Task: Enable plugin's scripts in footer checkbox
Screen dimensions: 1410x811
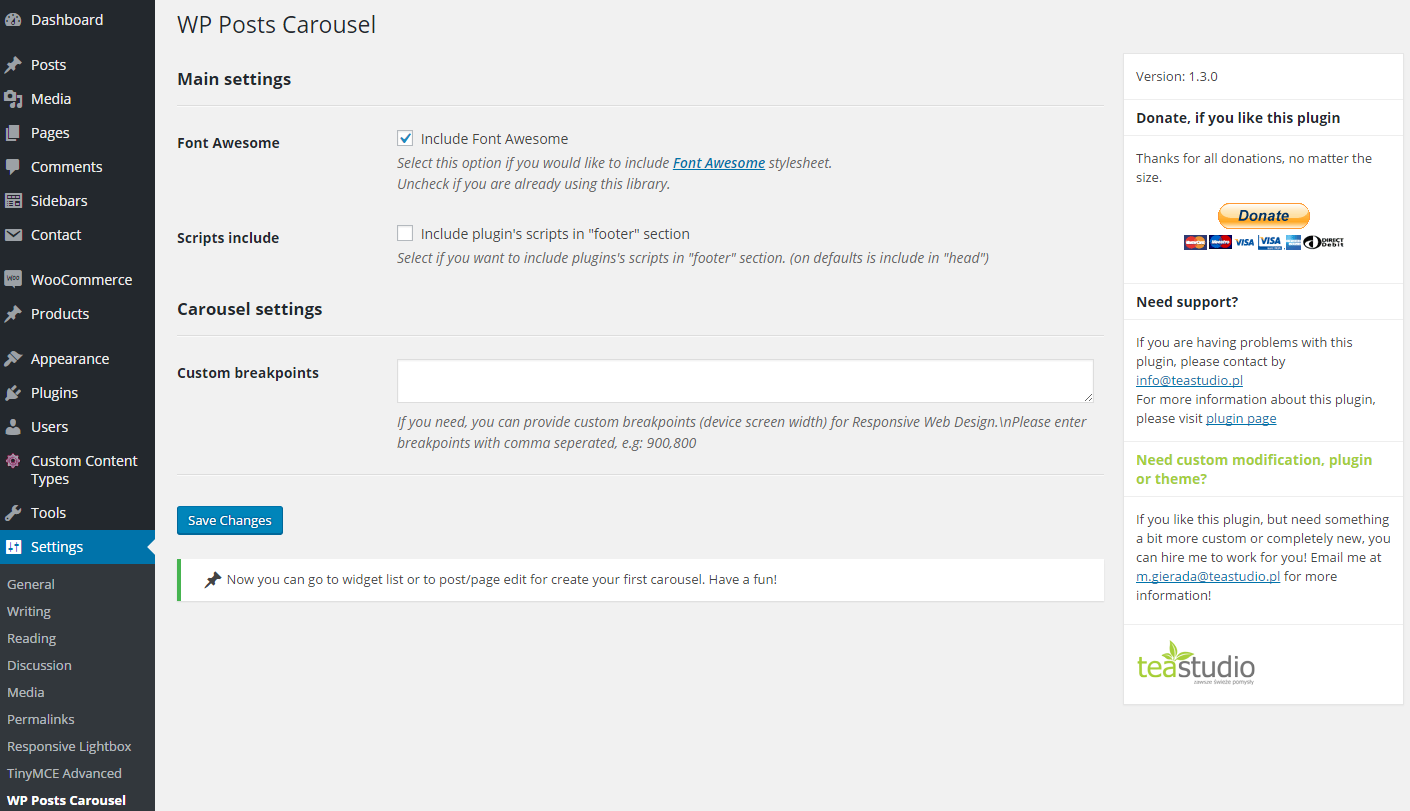Action: point(405,234)
